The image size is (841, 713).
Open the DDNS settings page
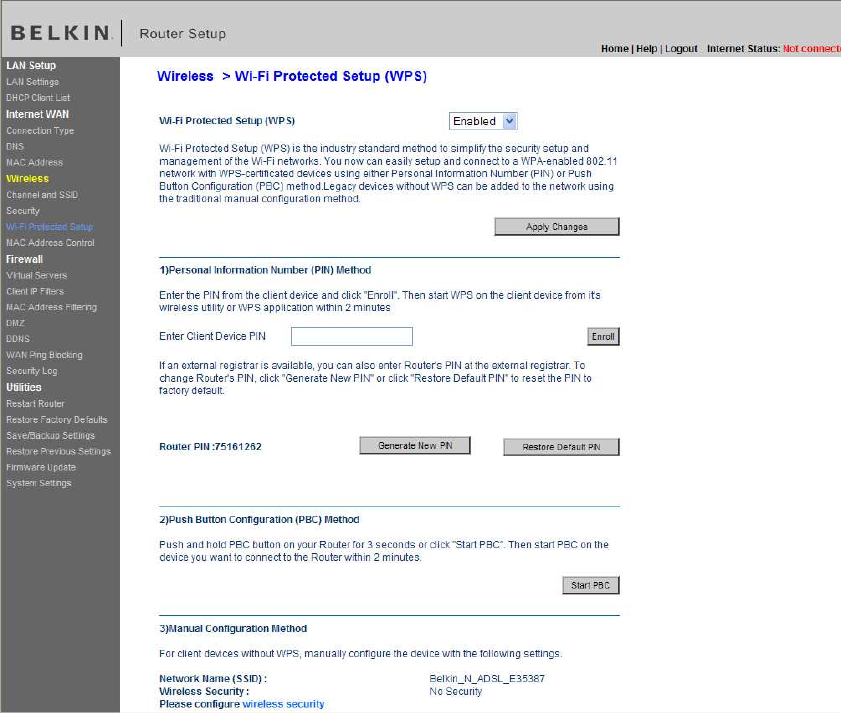[18, 339]
